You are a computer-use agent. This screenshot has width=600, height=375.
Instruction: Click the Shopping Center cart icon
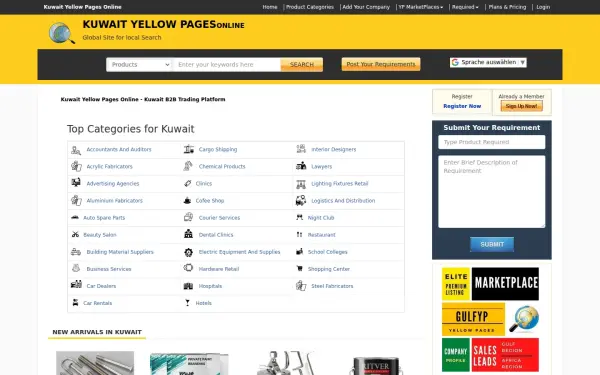pos(300,269)
